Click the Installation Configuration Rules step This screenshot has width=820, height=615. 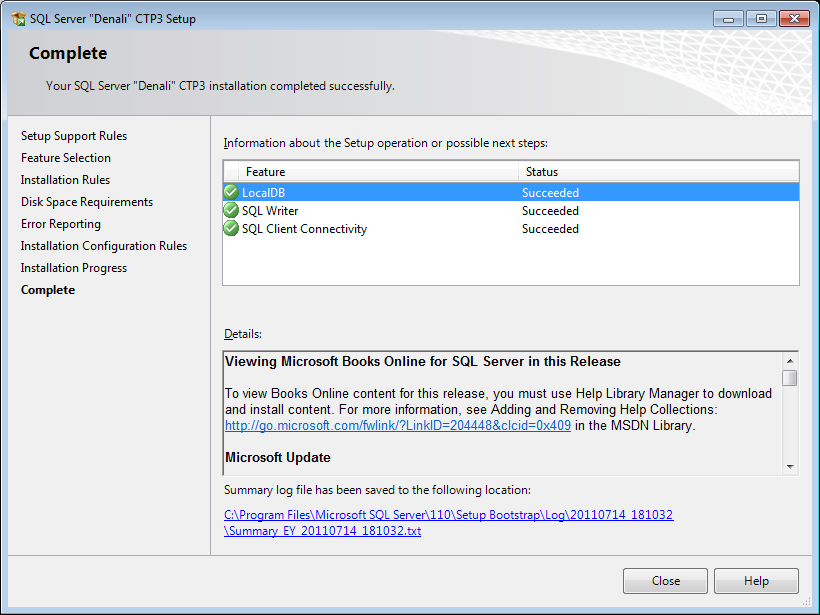(104, 246)
